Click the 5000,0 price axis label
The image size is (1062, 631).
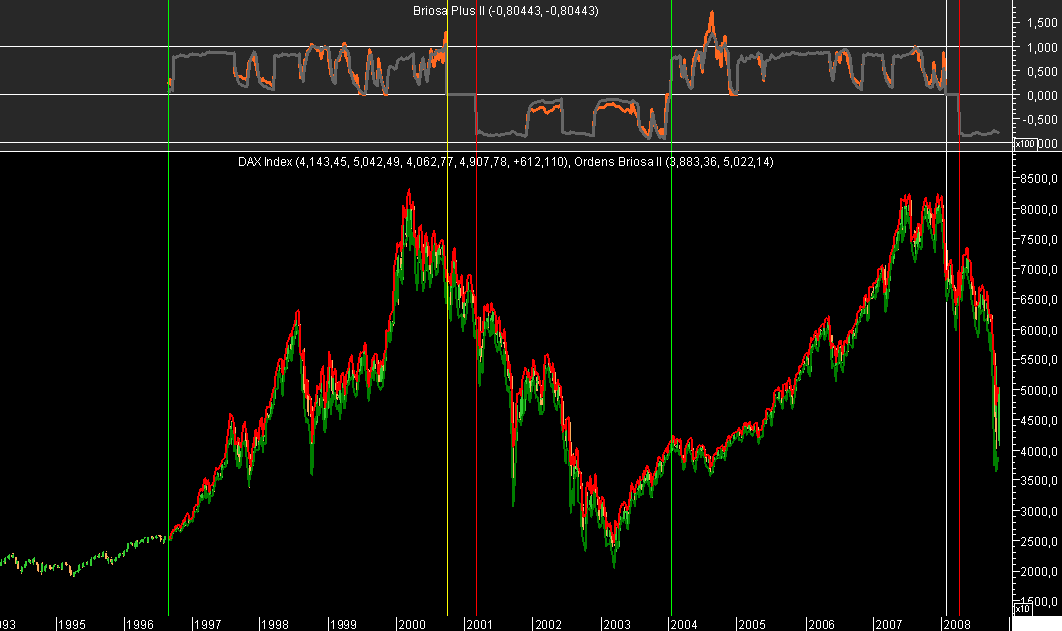(1038, 391)
